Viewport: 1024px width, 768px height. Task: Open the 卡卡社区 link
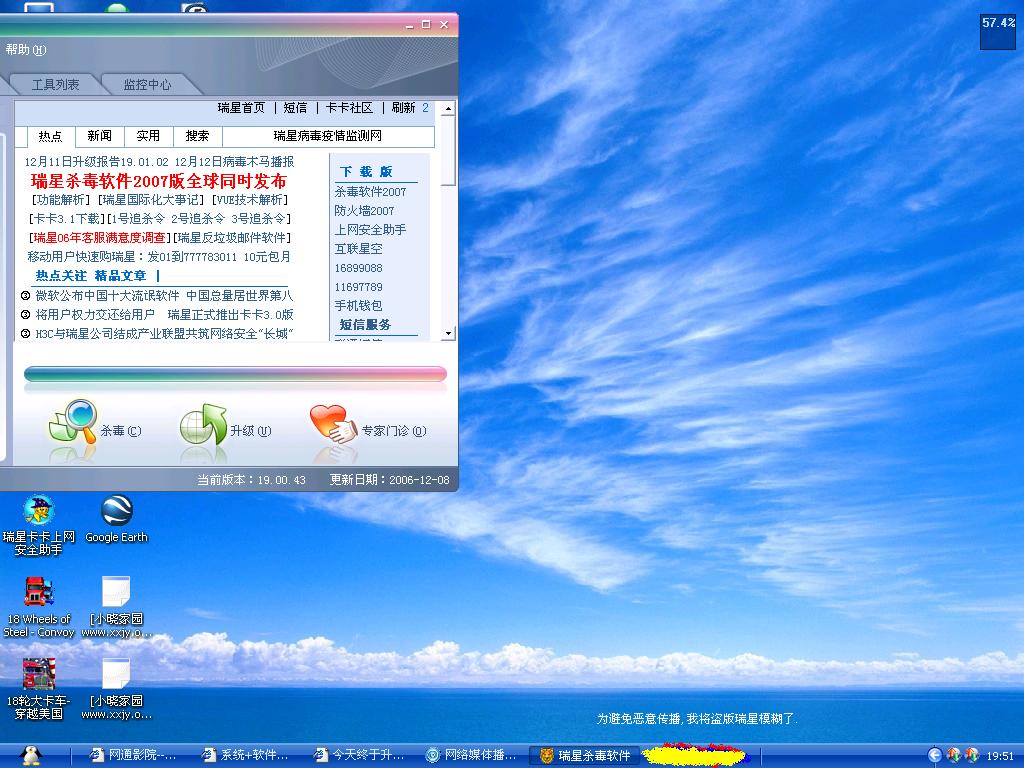pos(349,108)
